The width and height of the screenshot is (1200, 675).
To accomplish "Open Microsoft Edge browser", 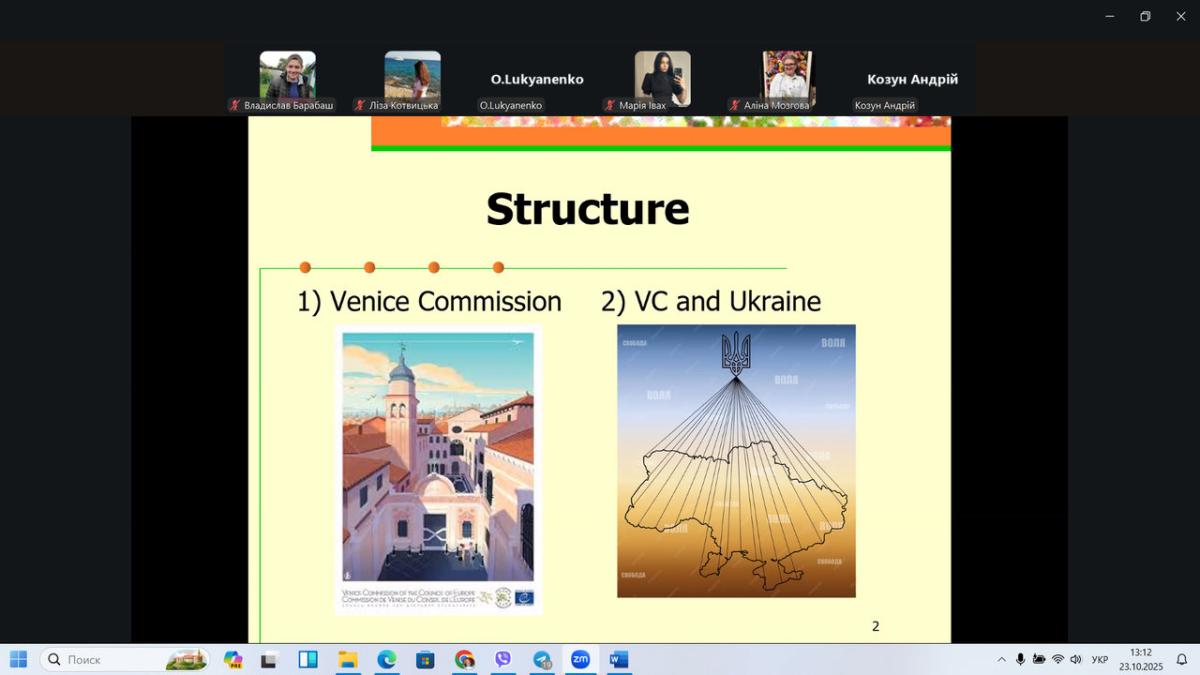I will pyautogui.click(x=386, y=659).
